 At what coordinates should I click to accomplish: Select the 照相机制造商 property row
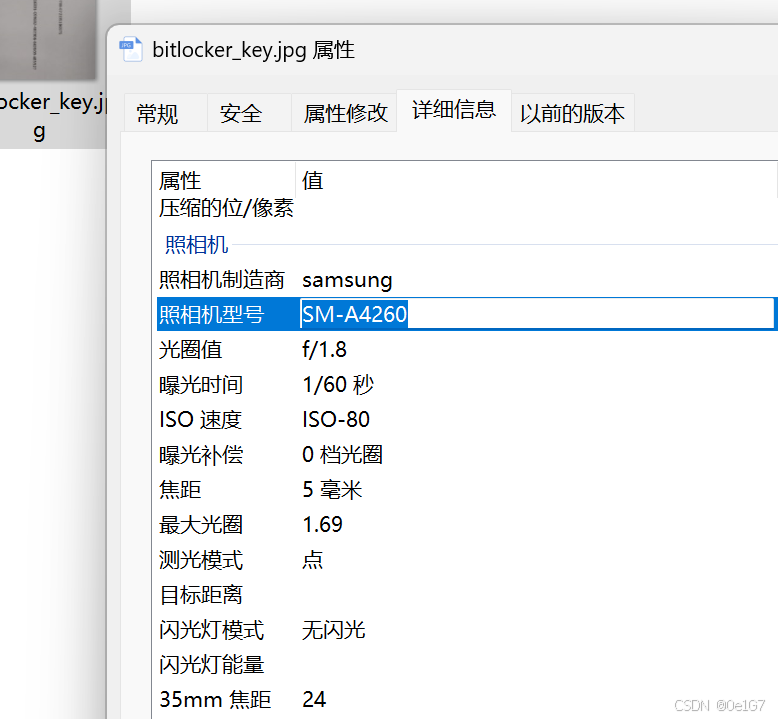[466, 280]
